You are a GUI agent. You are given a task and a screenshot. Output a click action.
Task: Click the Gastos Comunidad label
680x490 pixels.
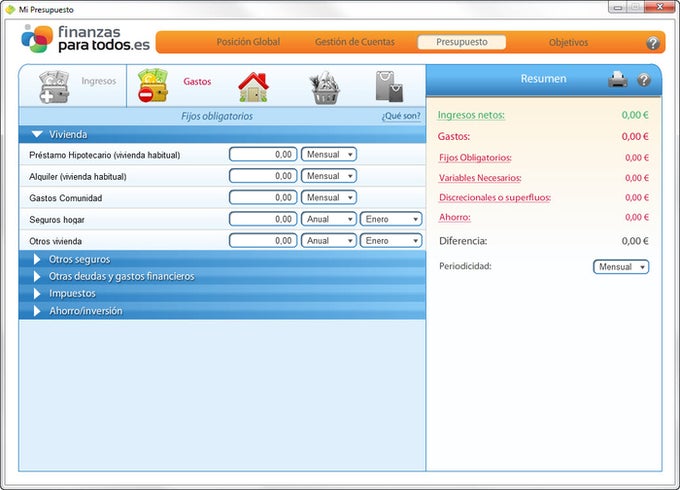pos(65,198)
